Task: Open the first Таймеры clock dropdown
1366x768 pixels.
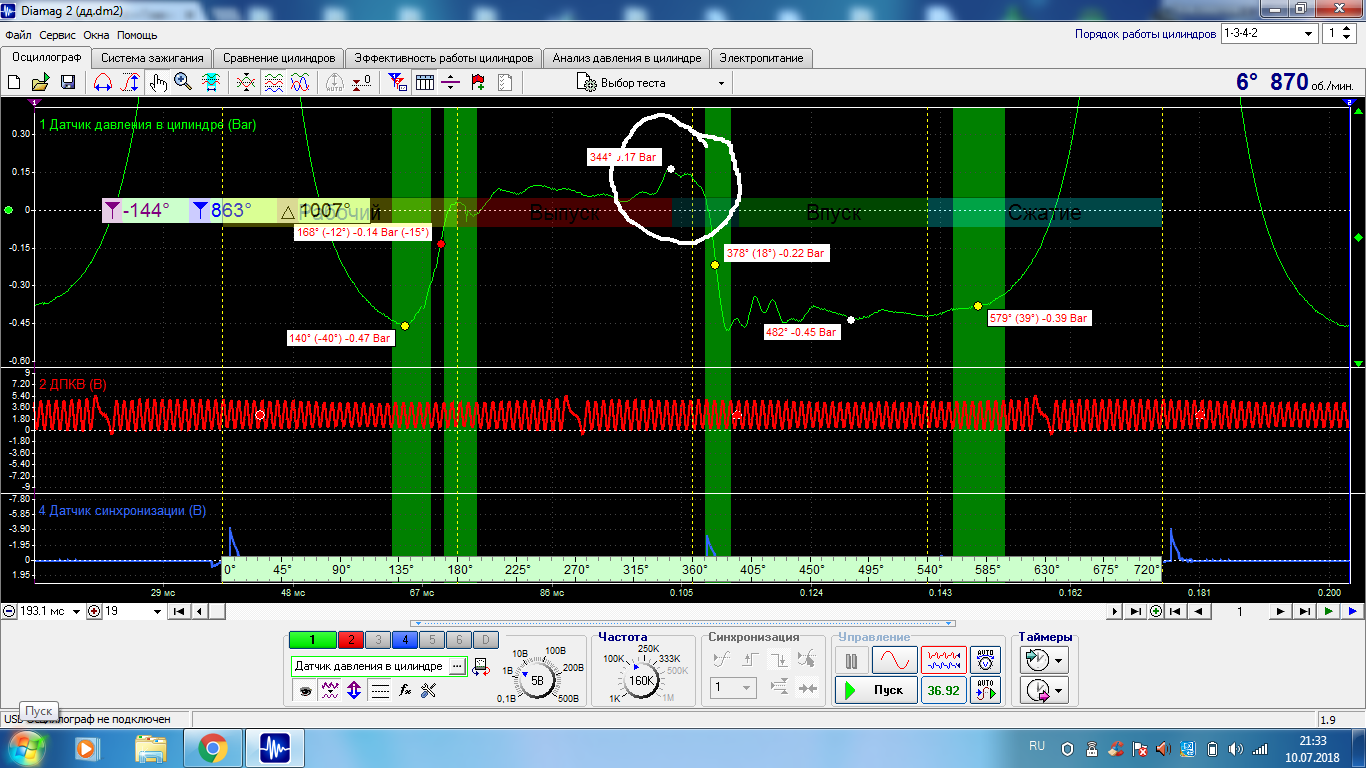Action: coord(1043,660)
